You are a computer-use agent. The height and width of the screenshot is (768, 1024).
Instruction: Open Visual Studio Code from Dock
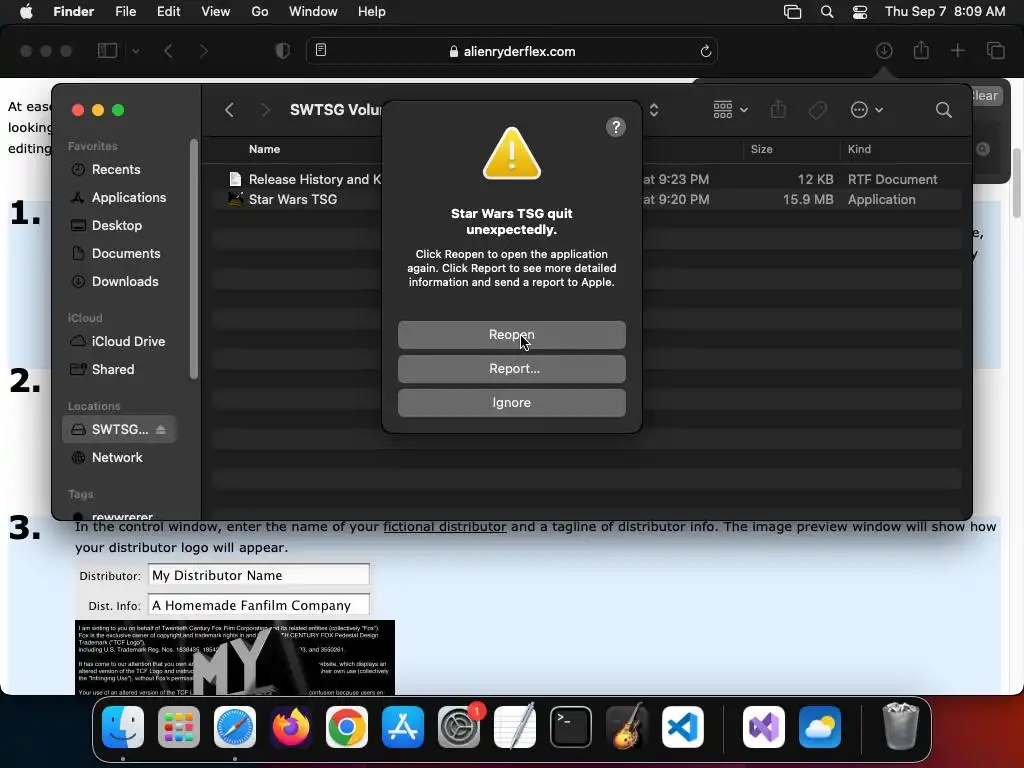[682, 727]
